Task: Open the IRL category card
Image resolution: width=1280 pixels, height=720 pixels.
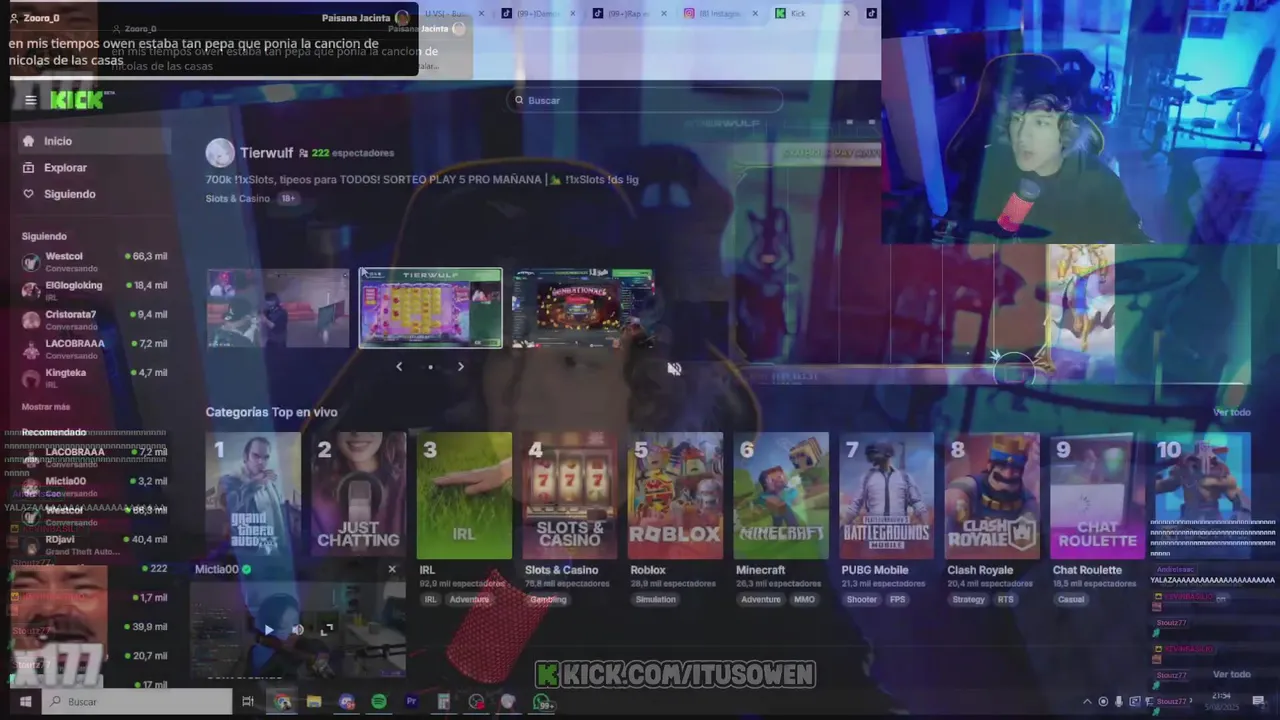Action: (x=464, y=496)
